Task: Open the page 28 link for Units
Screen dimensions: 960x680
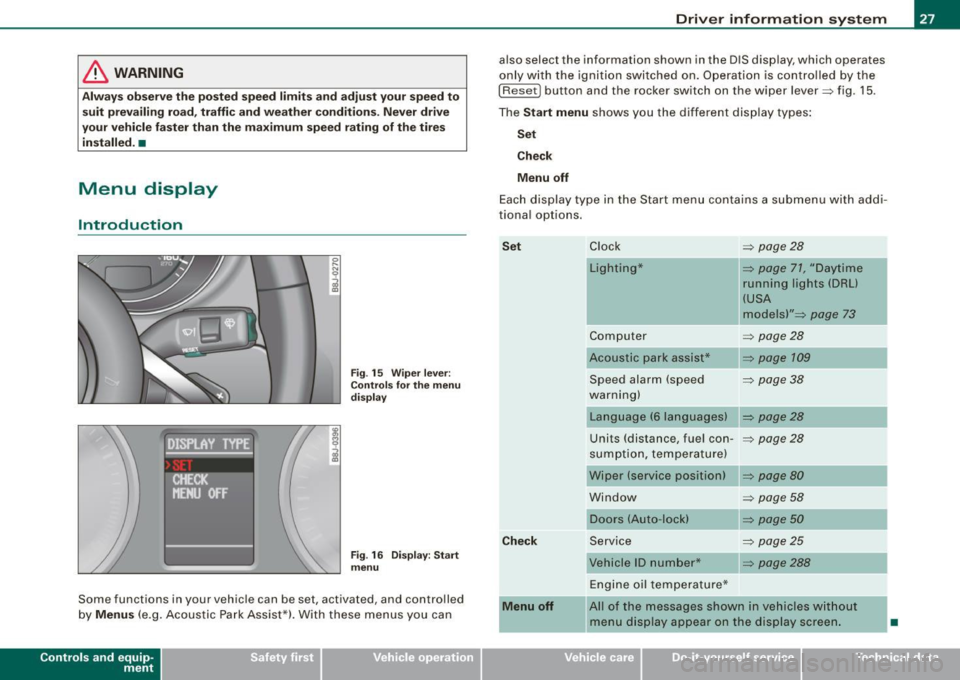Action: click(773, 439)
